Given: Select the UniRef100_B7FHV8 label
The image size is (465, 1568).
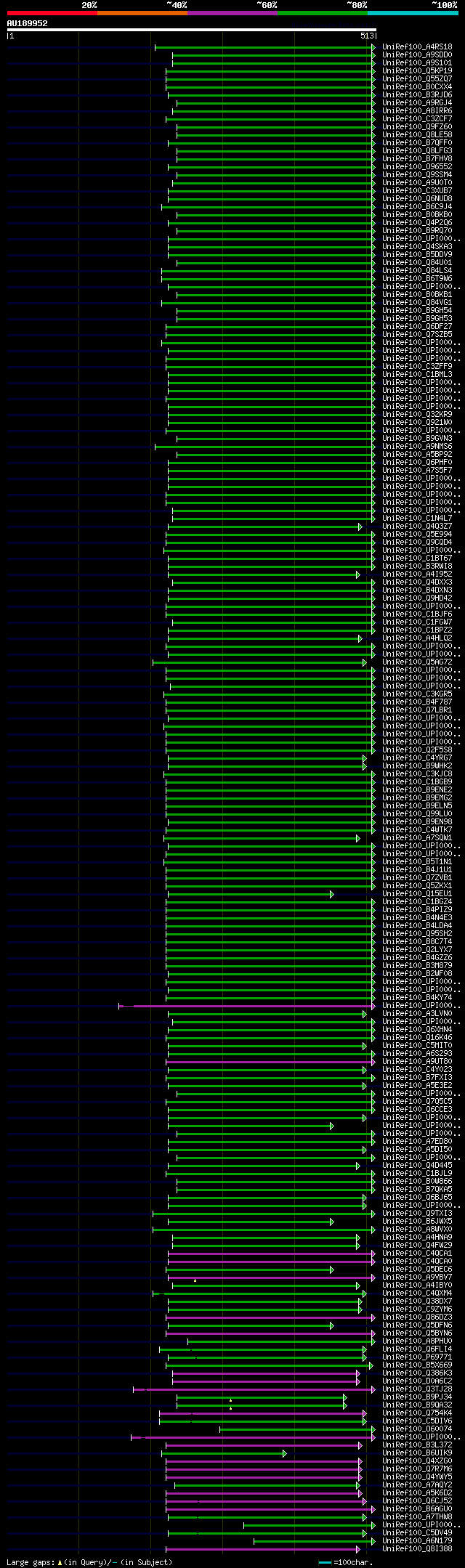Looking at the screenshot, I should 417,159.
